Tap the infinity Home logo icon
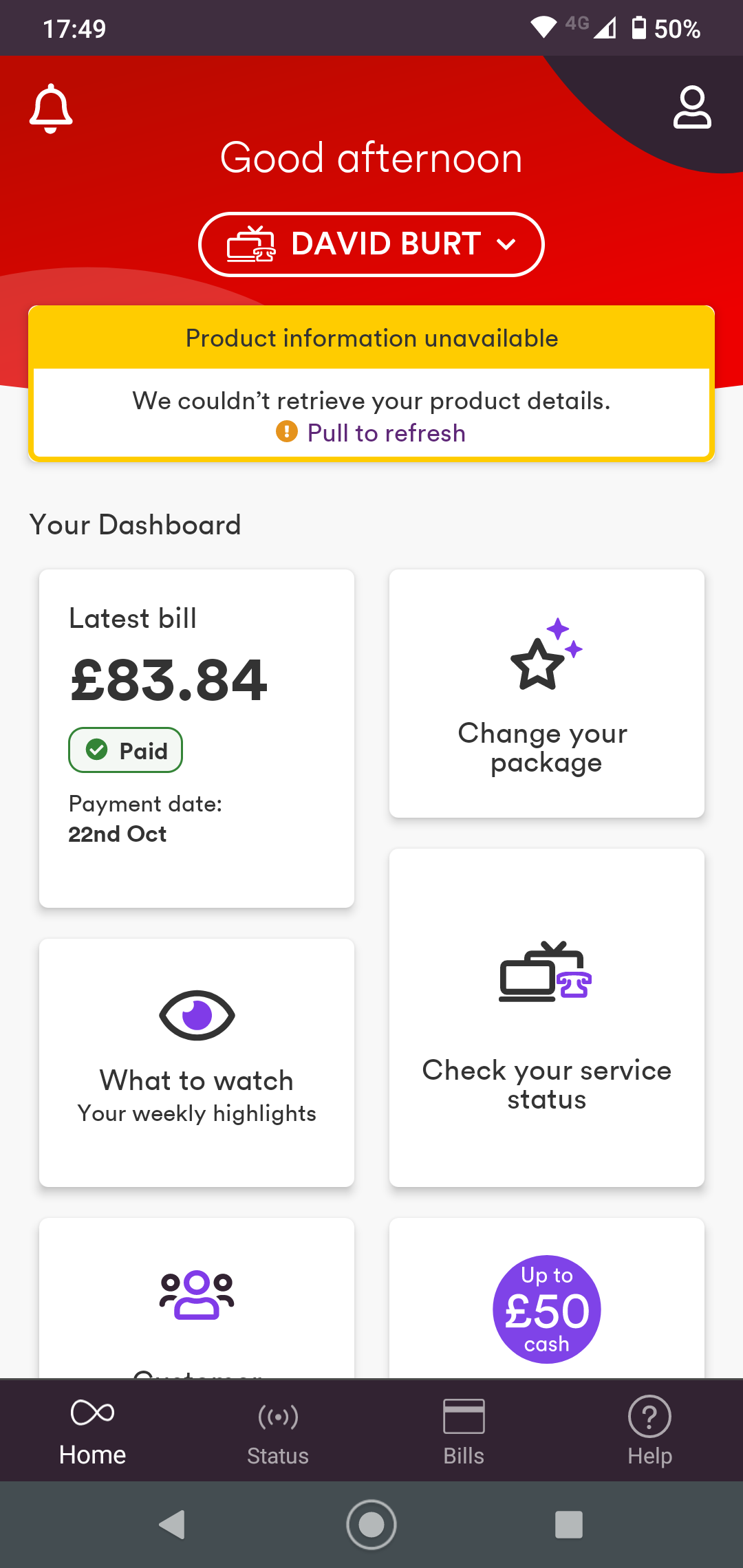This screenshot has height=1568, width=743. [x=93, y=1413]
